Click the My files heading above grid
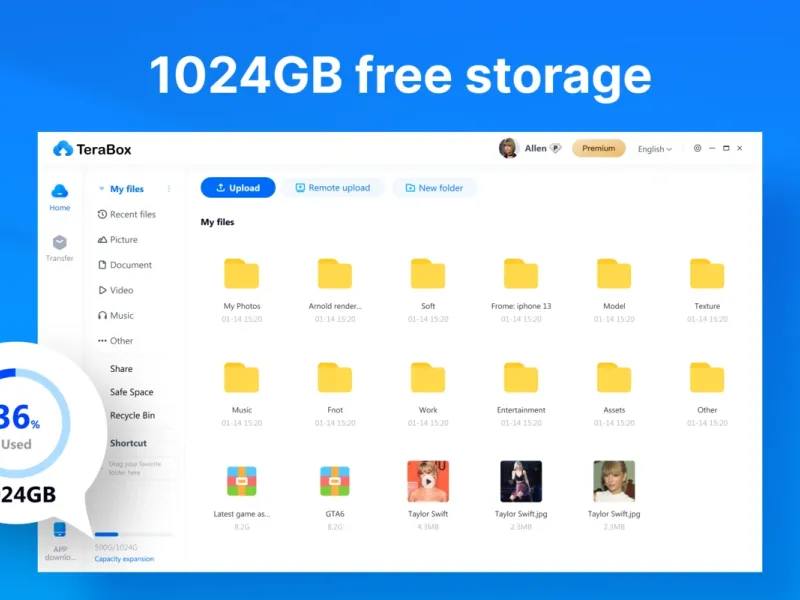 pos(217,222)
